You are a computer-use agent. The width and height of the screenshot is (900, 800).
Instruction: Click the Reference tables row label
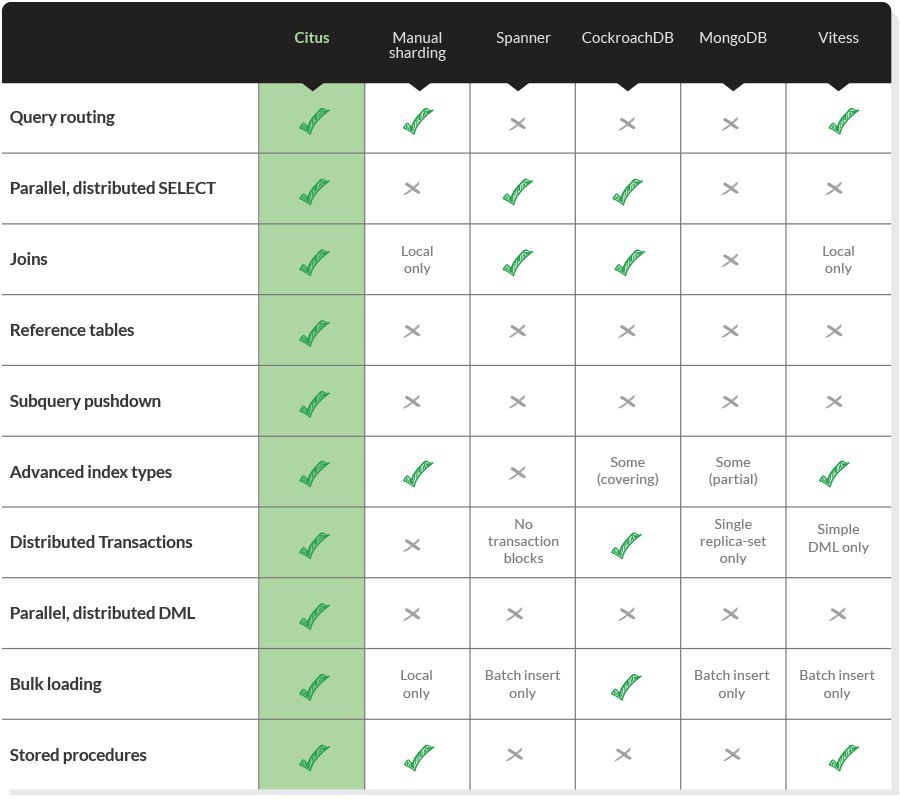pos(72,330)
